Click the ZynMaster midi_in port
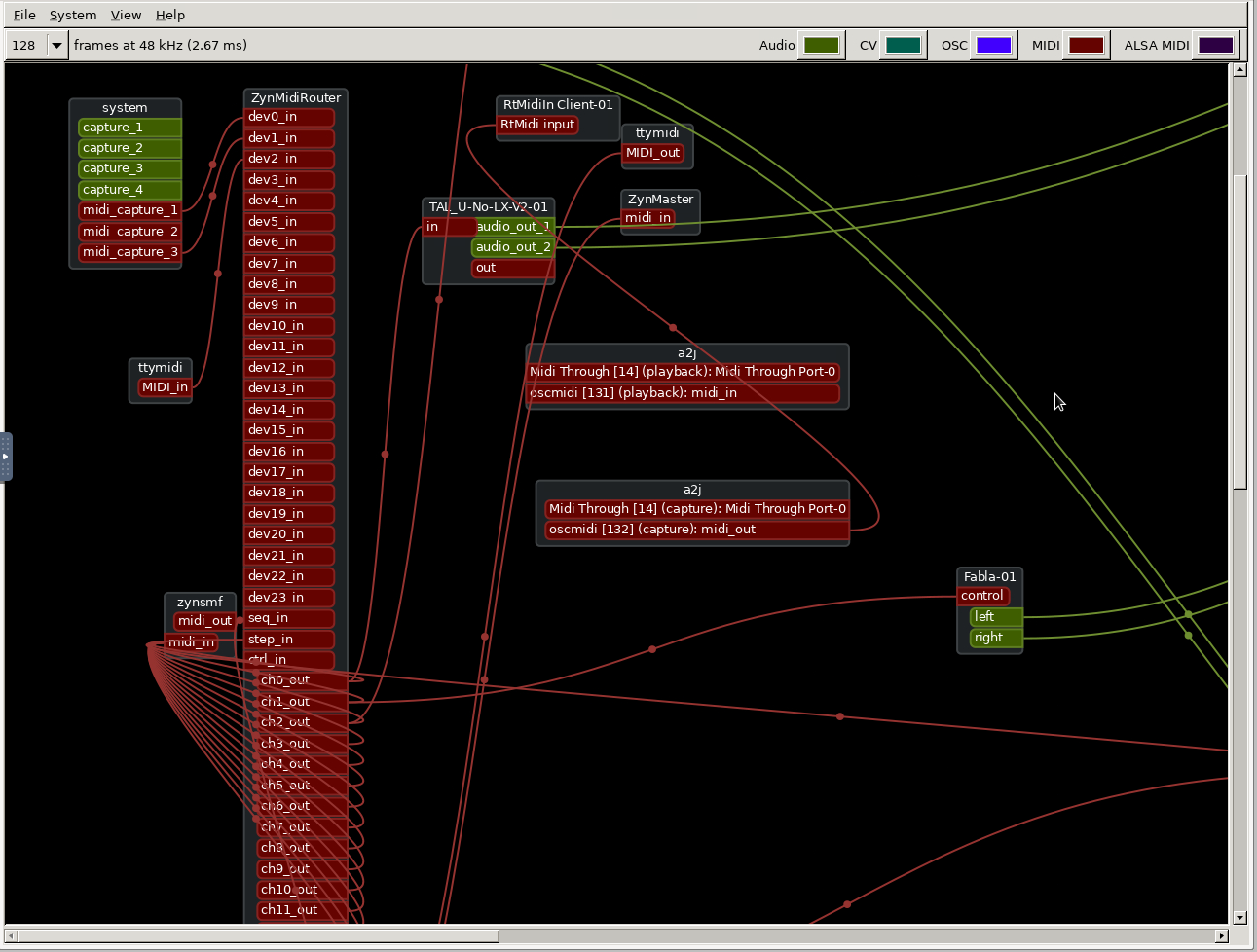The width and height of the screenshot is (1257, 952). pos(648,218)
